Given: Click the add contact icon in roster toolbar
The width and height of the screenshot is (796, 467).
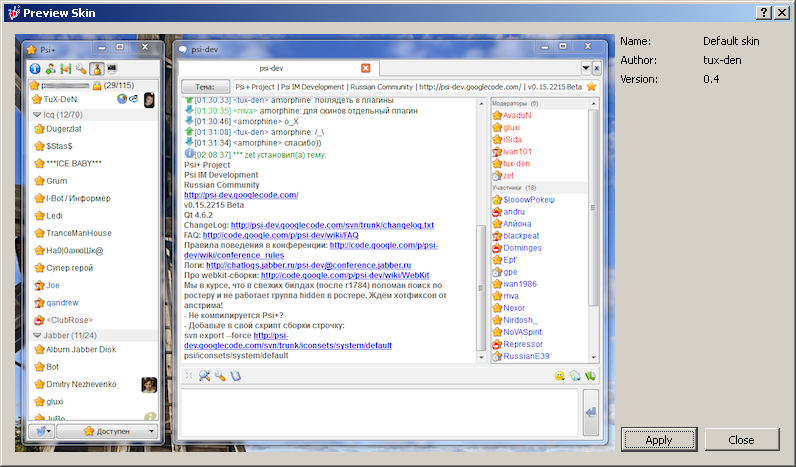Looking at the screenshot, I should (50, 69).
